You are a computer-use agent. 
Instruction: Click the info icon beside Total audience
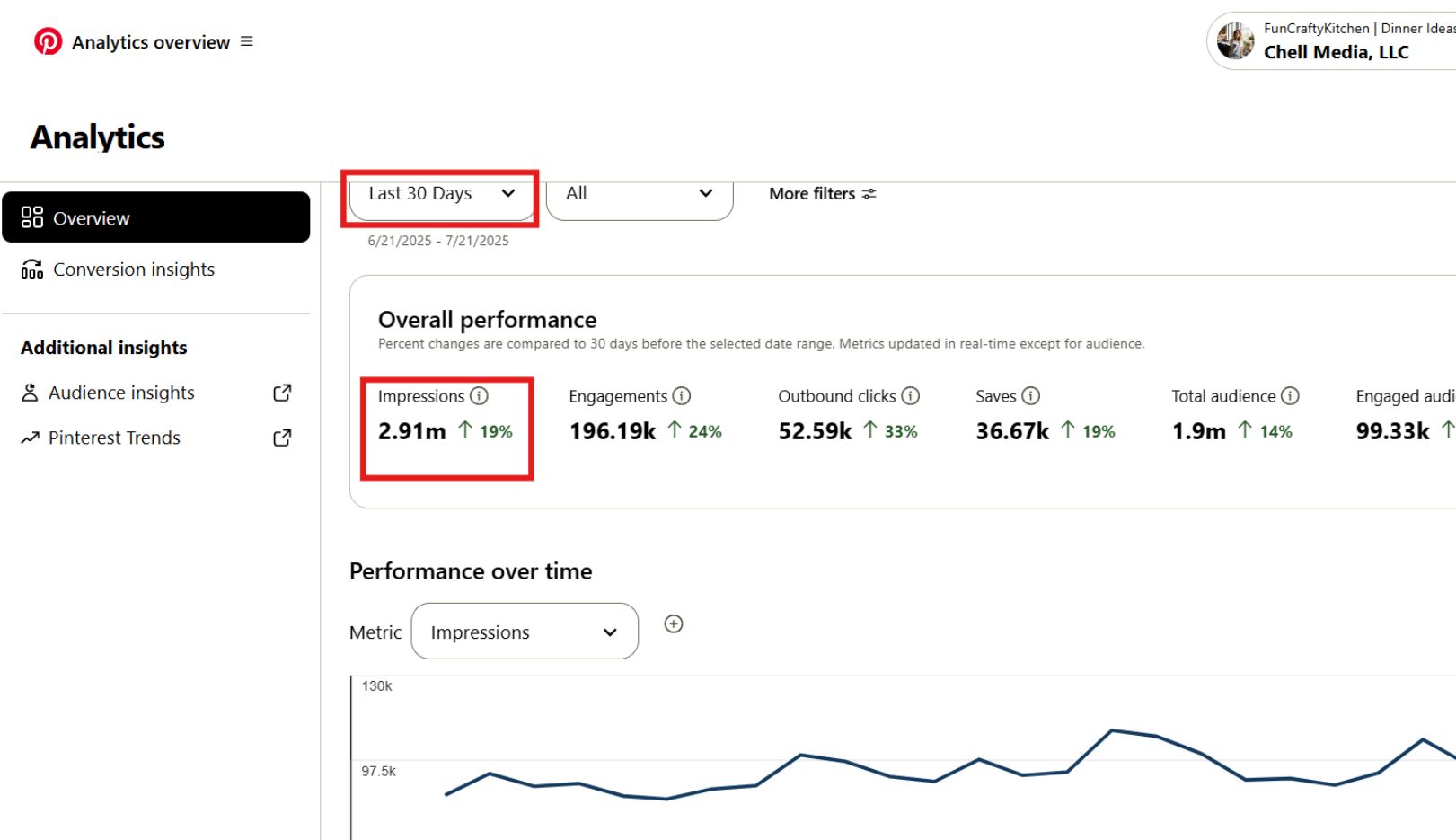1290,396
